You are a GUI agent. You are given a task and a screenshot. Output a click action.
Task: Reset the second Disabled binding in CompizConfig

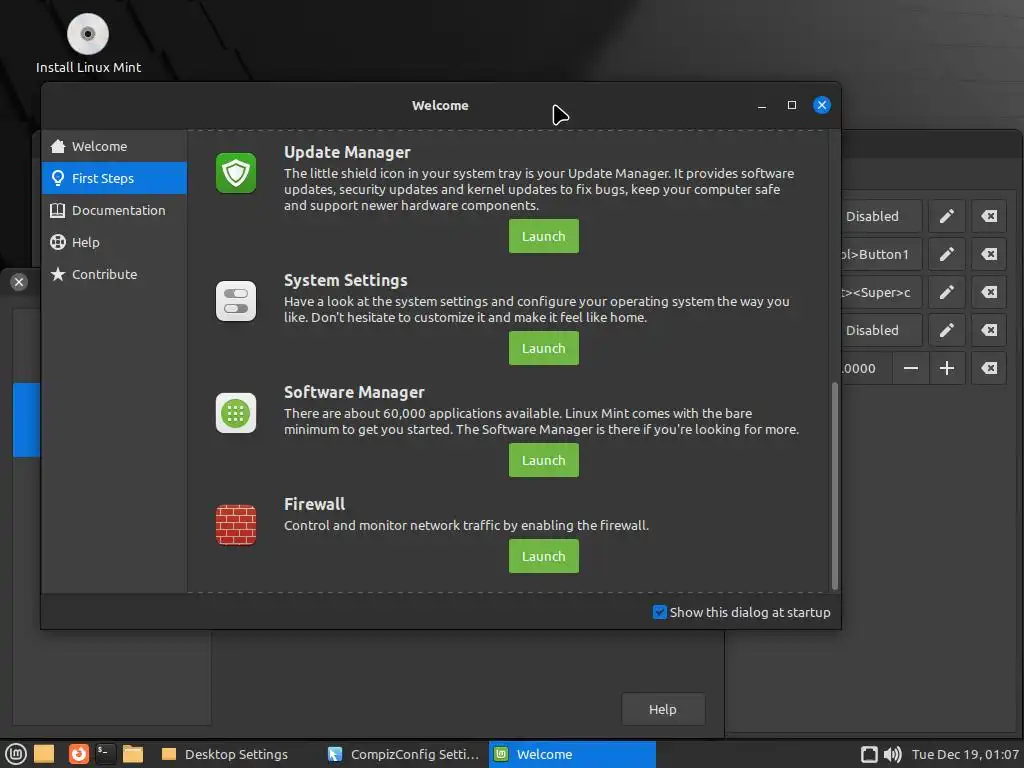pyautogui.click(x=989, y=330)
